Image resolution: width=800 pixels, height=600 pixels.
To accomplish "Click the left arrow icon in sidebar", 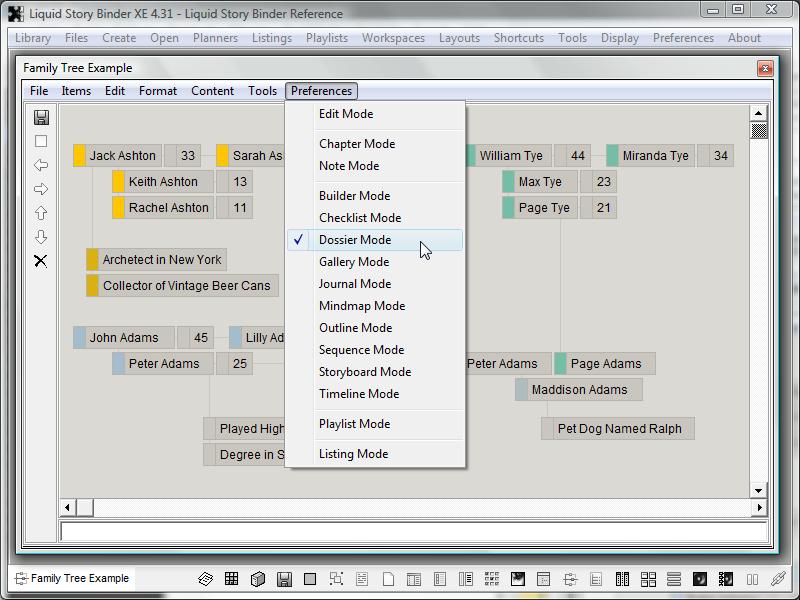I will click(41, 165).
